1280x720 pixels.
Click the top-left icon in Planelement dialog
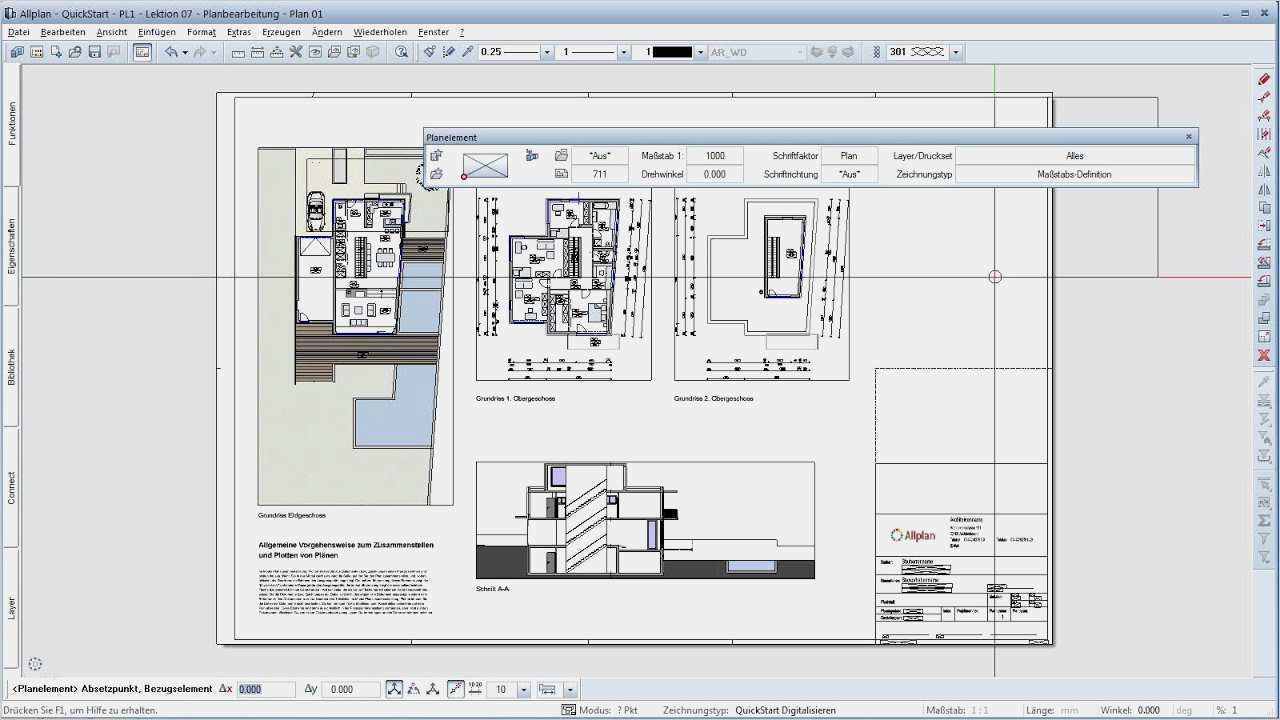click(436, 155)
